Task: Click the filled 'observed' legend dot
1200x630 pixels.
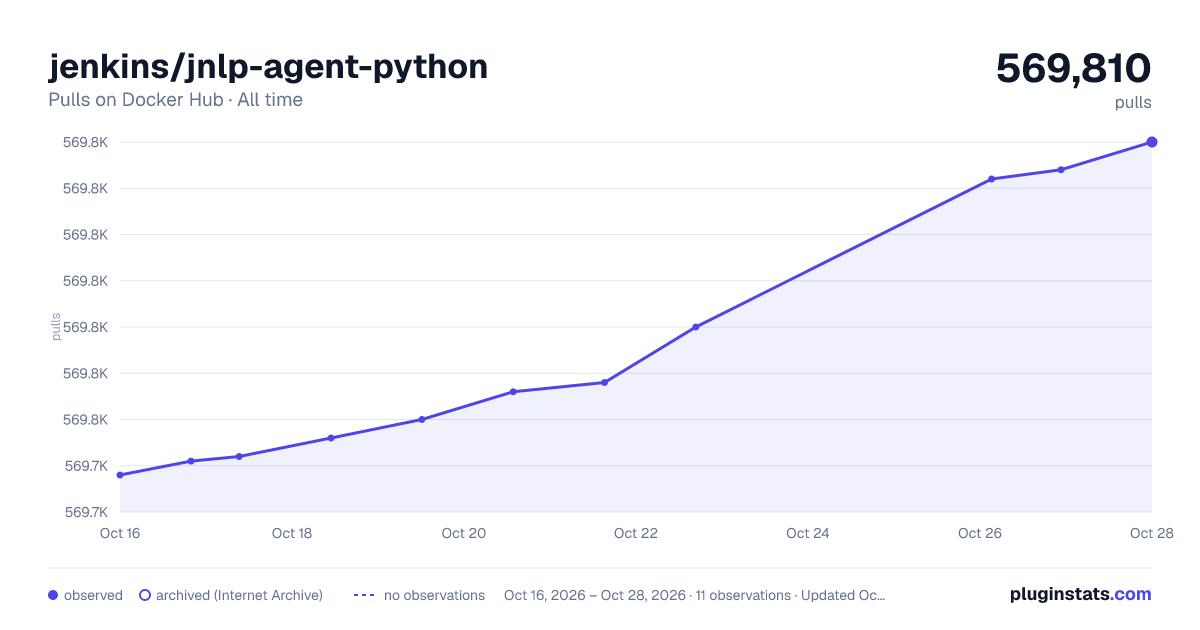Action: point(53,595)
